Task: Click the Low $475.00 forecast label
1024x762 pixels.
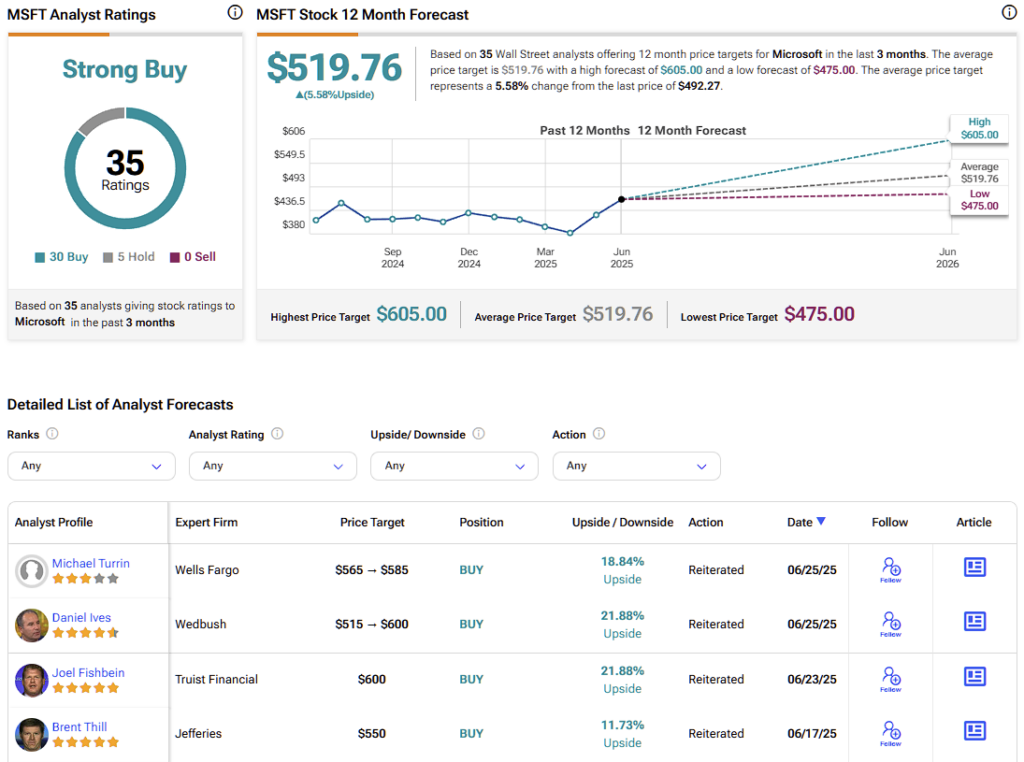Action: coord(979,200)
